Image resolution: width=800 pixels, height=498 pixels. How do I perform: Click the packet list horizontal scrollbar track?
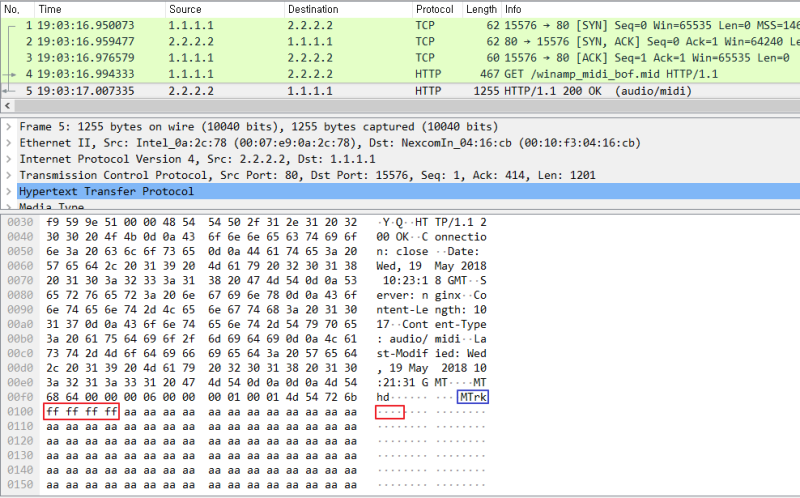[408, 106]
